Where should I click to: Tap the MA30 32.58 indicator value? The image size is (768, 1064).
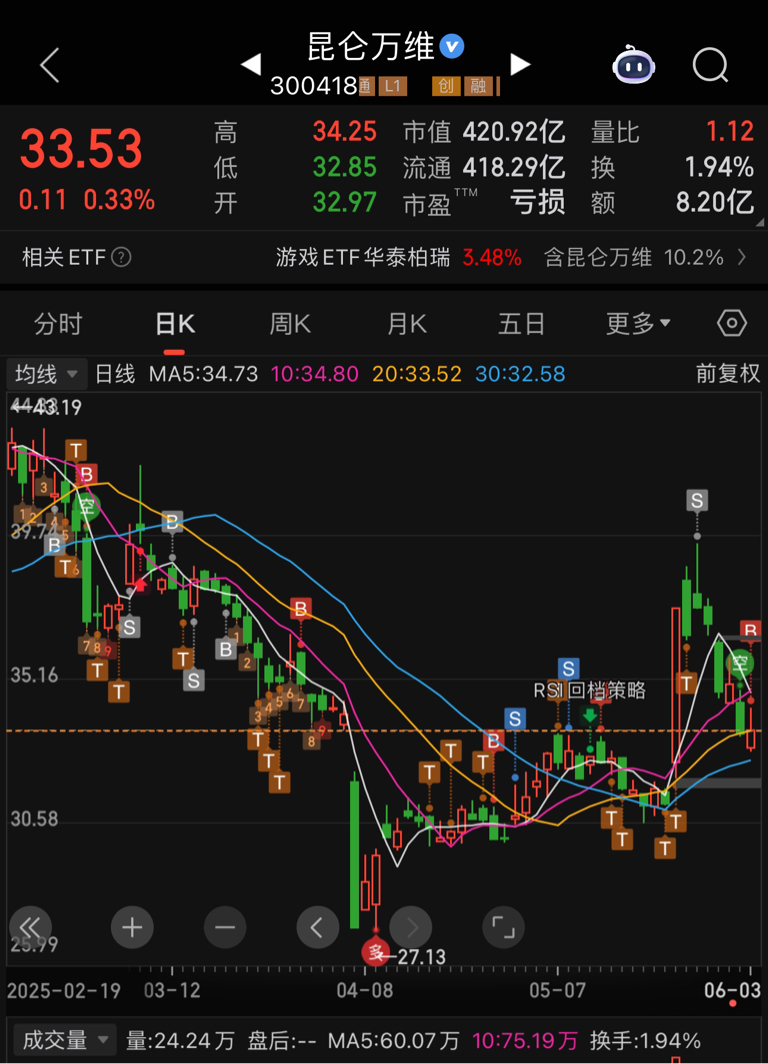pos(520,374)
